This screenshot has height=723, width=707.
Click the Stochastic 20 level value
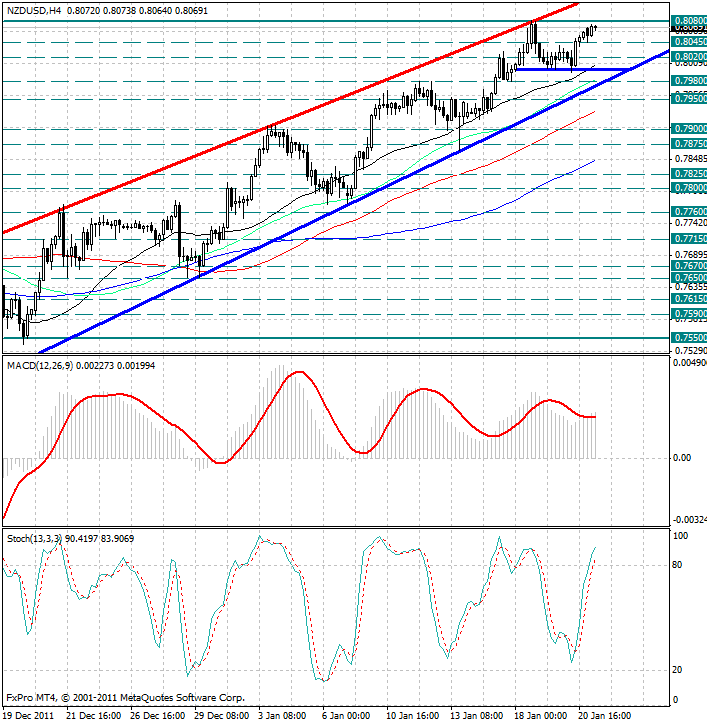pyautogui.click(x=677, y=670)
